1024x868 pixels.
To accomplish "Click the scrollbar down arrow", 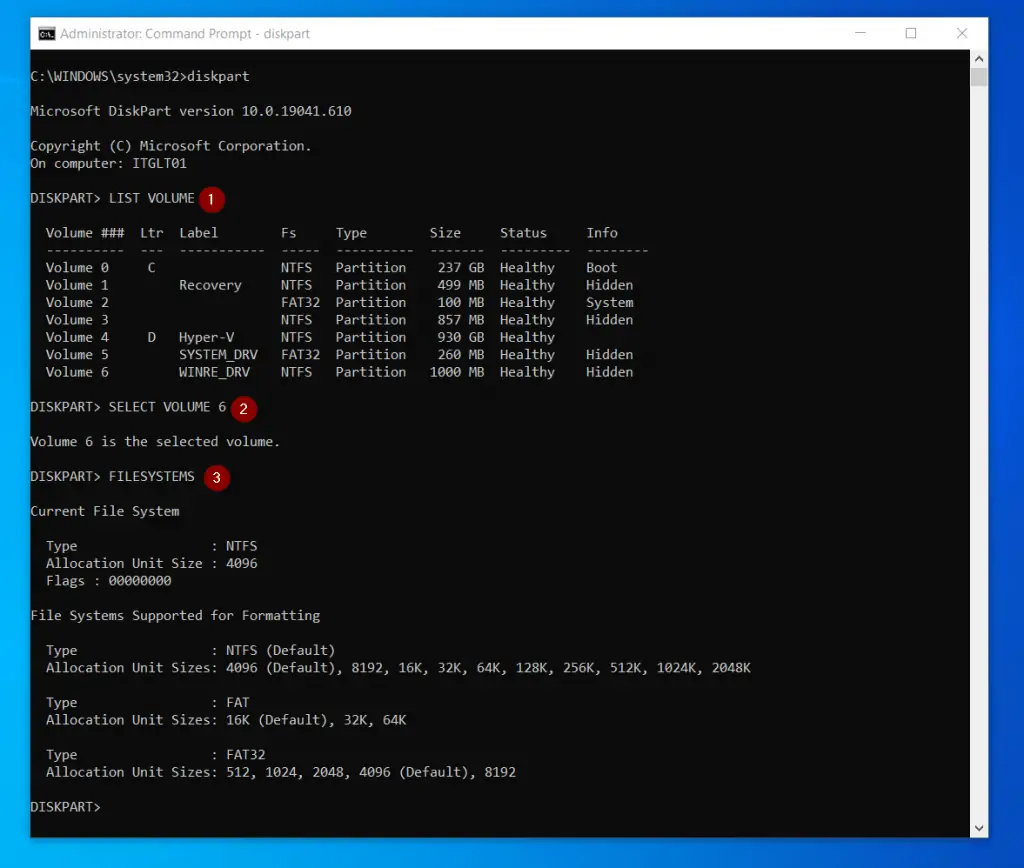I will click(x=978, y=828).
